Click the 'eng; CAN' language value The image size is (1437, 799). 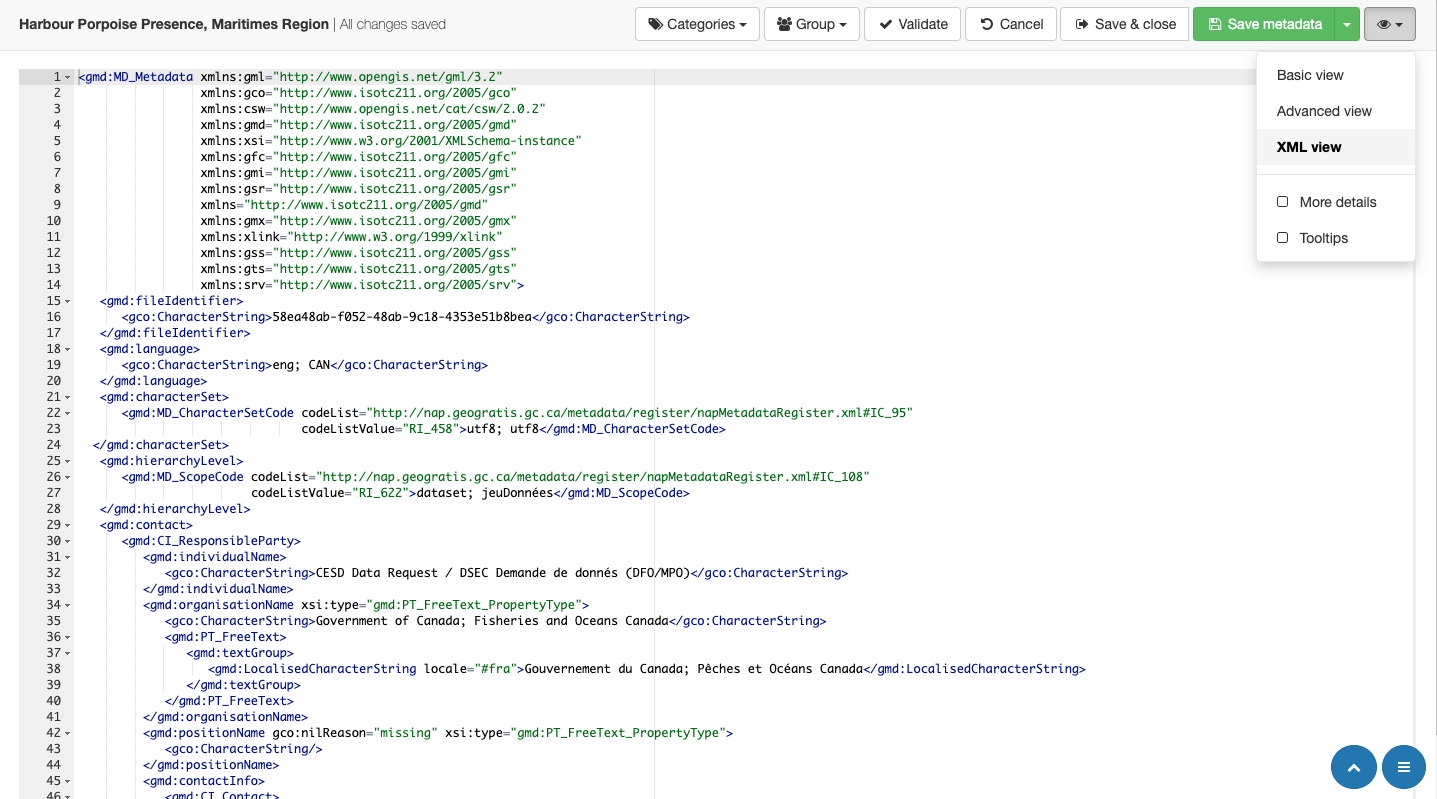301,365
